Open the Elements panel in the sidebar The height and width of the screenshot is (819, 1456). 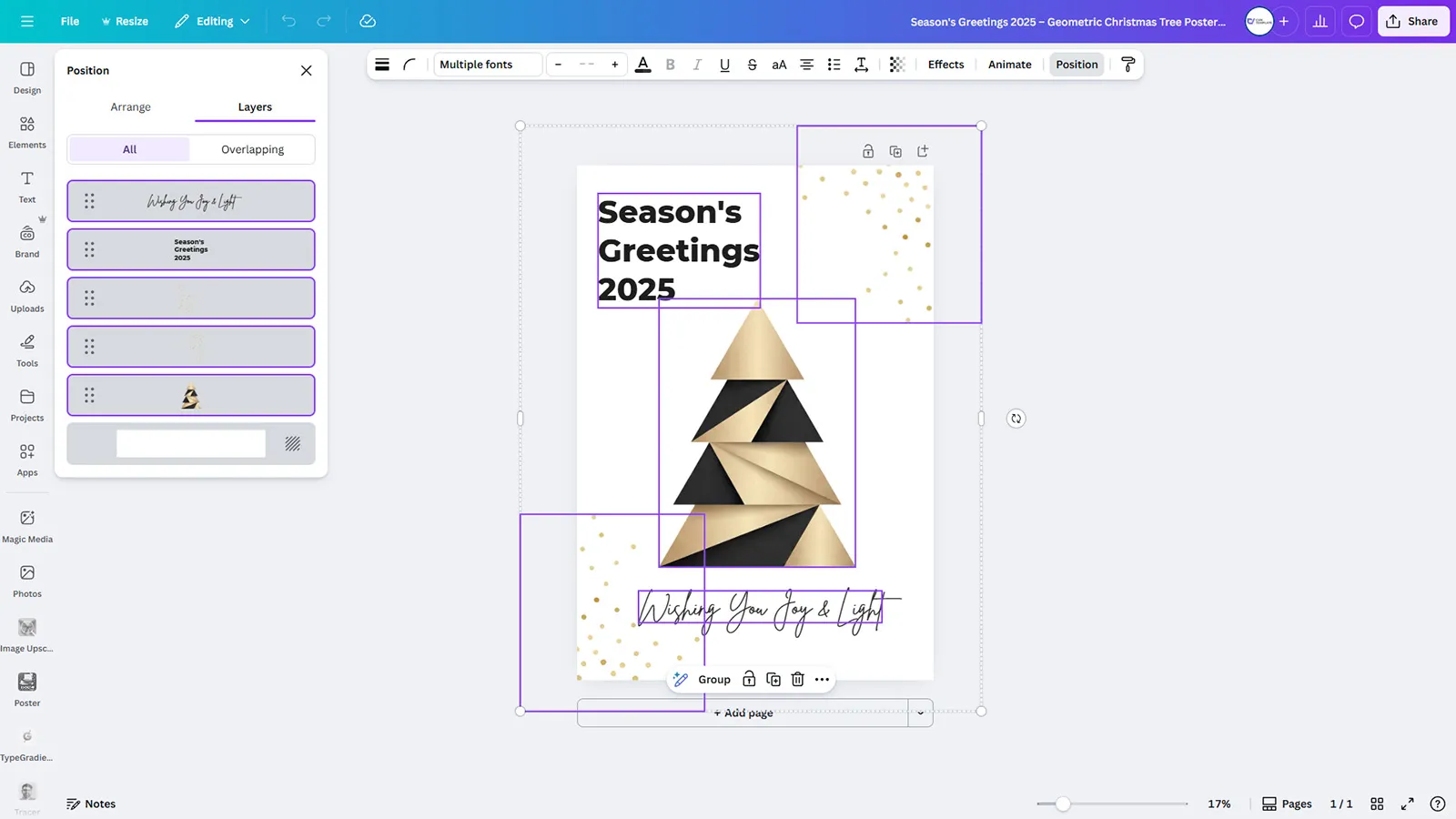tap(26, 131)
